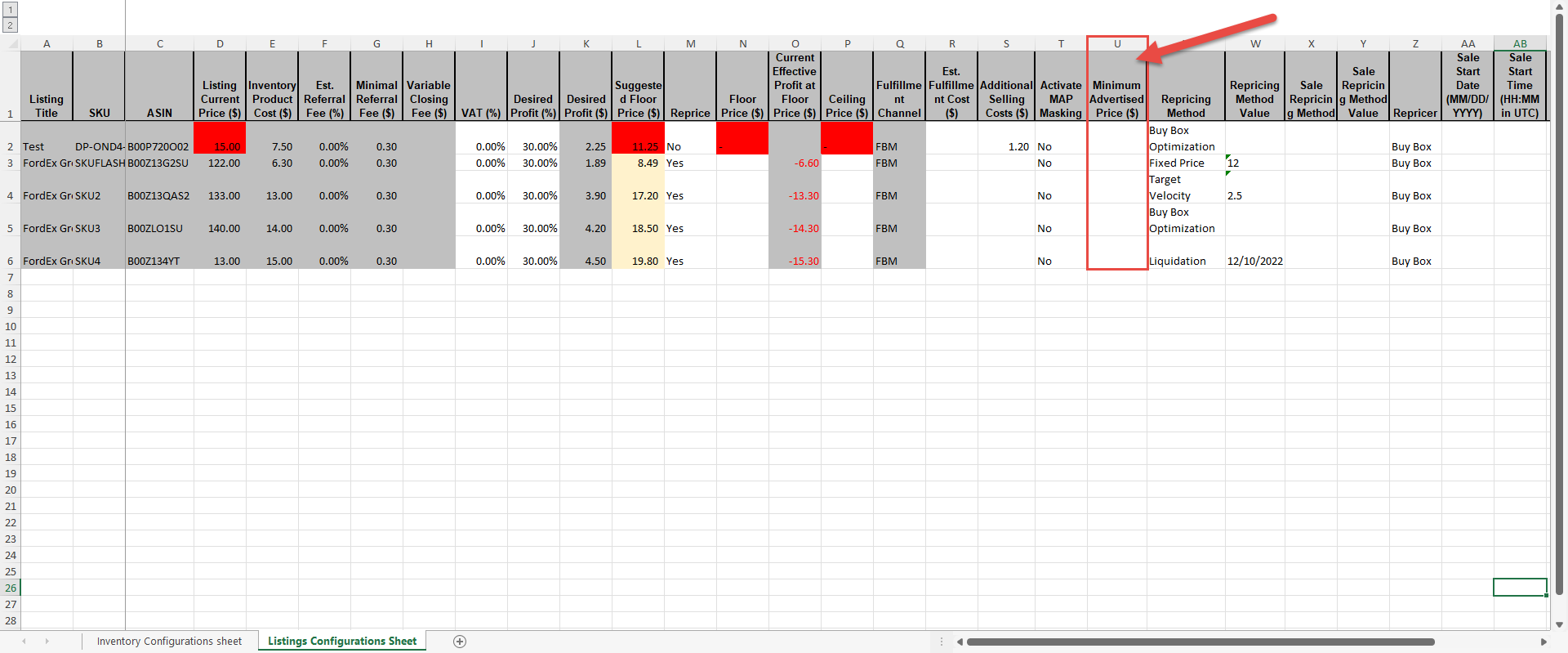Click horizontal scrollbar left arrow
Viewport: 1568px width, 653px height.
(x=960, y=642)
